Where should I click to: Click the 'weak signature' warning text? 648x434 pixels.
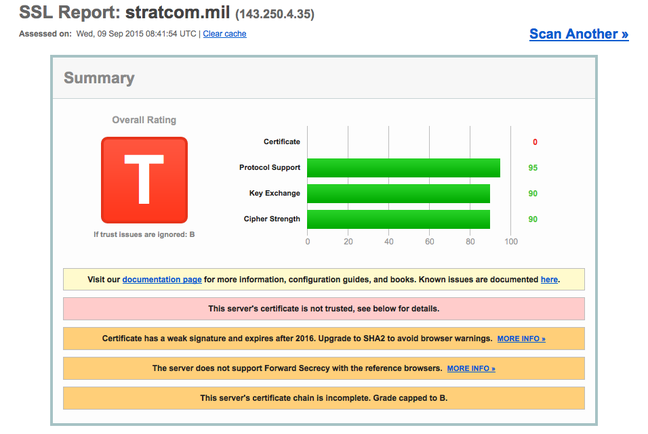tap(297, 339)
